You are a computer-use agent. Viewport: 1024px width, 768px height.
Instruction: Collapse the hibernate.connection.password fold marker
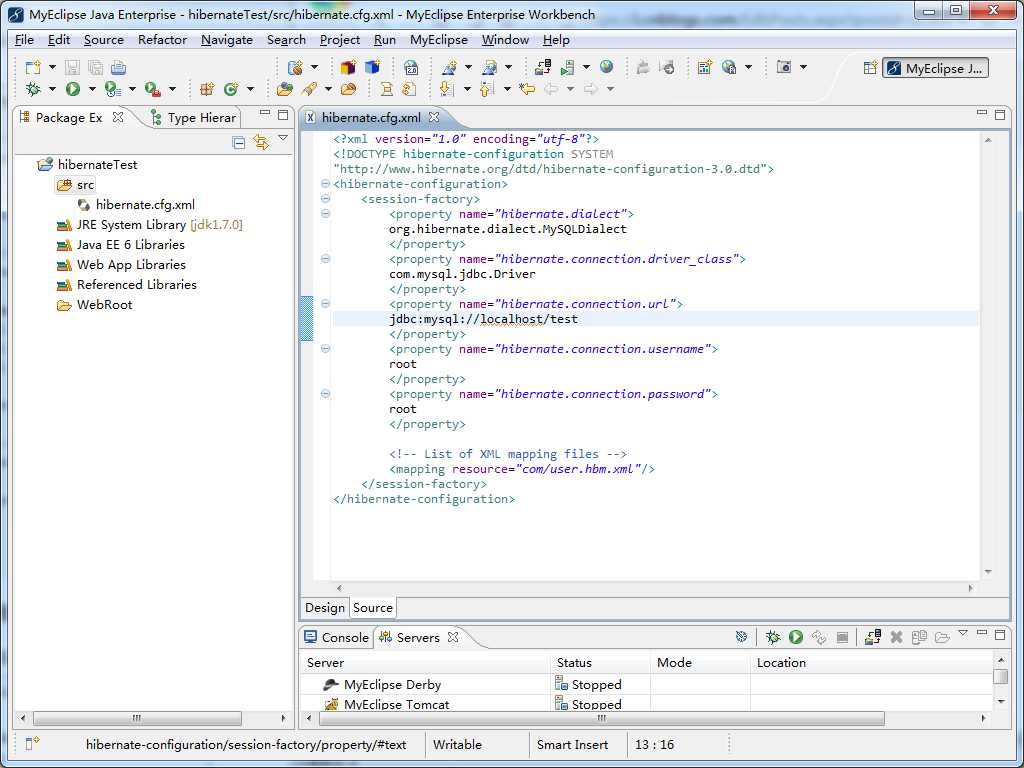click(x=325, y=394)
